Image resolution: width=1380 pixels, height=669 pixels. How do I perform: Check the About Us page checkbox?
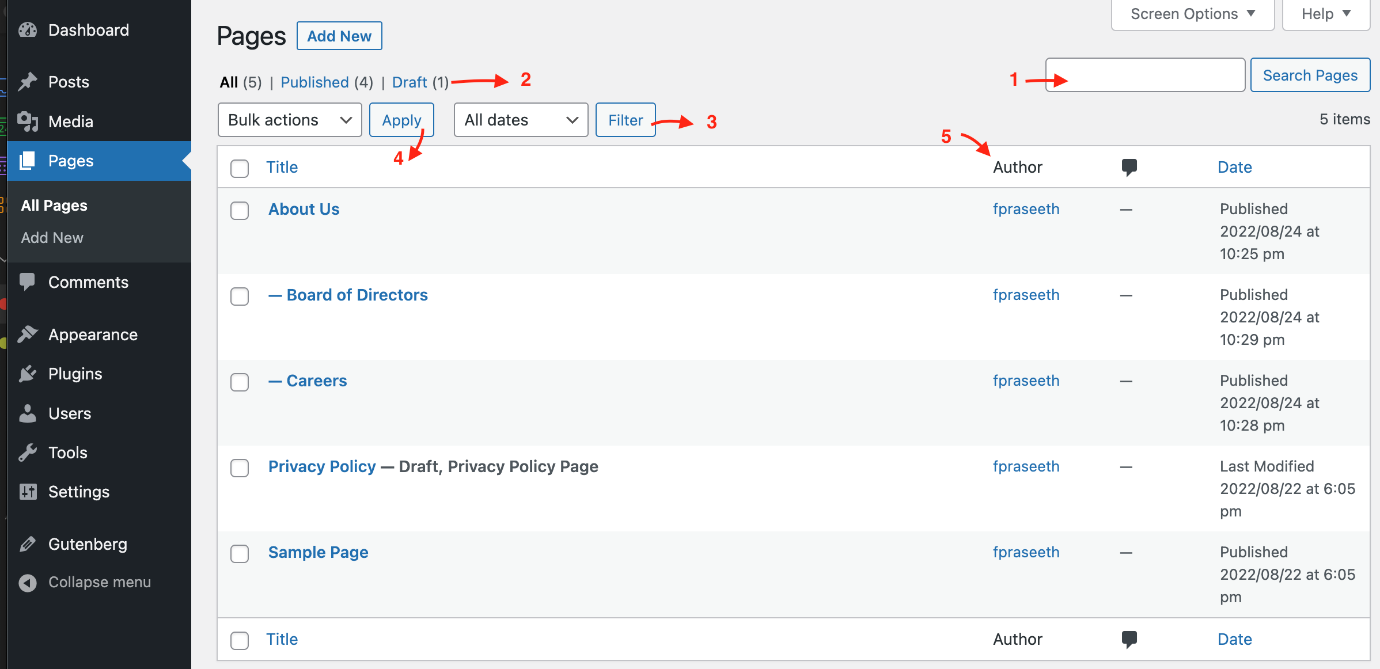(240, 210)
